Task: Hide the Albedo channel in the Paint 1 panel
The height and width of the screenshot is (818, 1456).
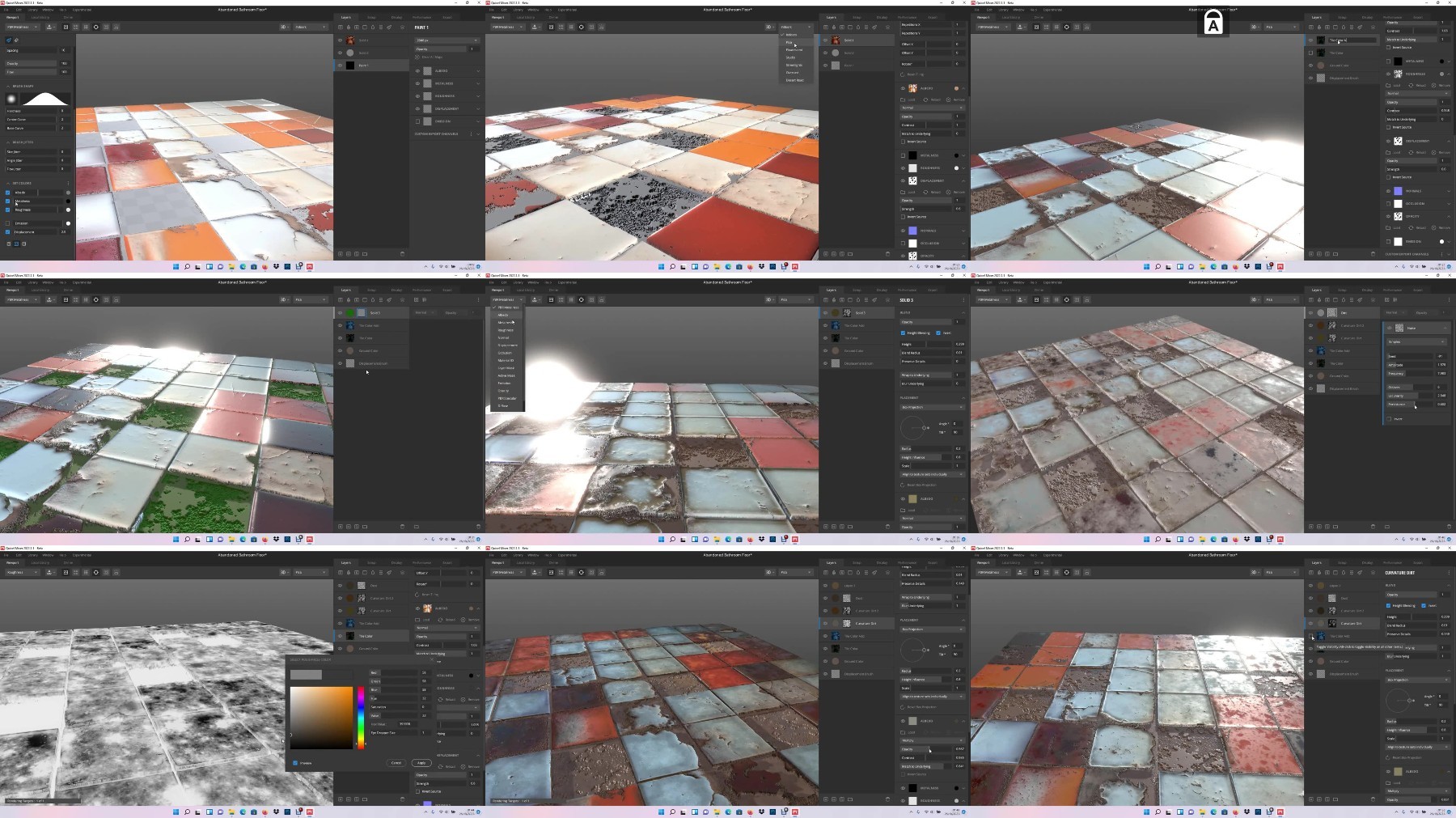Action: [417, 71]
